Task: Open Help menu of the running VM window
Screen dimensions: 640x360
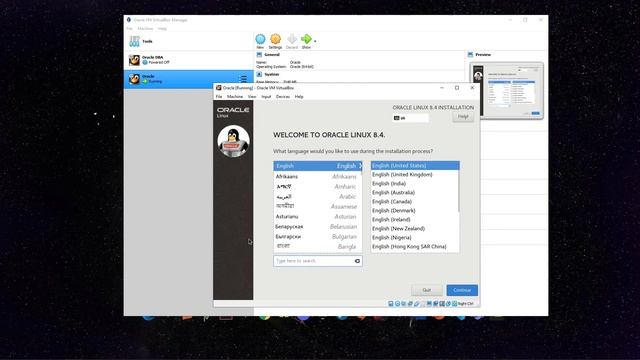Action: (299, 97)
